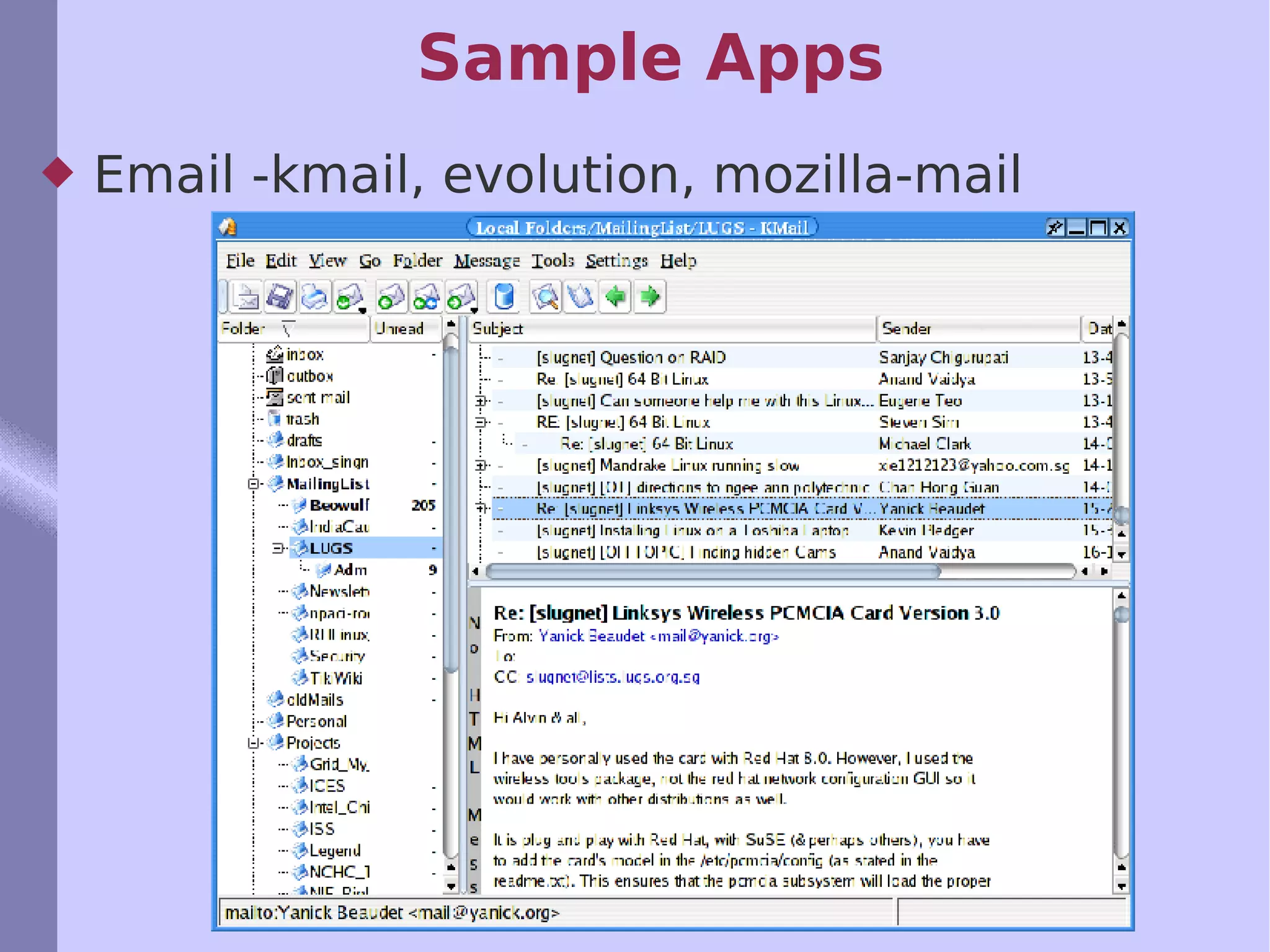This screenshot has height=952, width=1270.
Task: Open the Tools menu
Action: (553, 260)
